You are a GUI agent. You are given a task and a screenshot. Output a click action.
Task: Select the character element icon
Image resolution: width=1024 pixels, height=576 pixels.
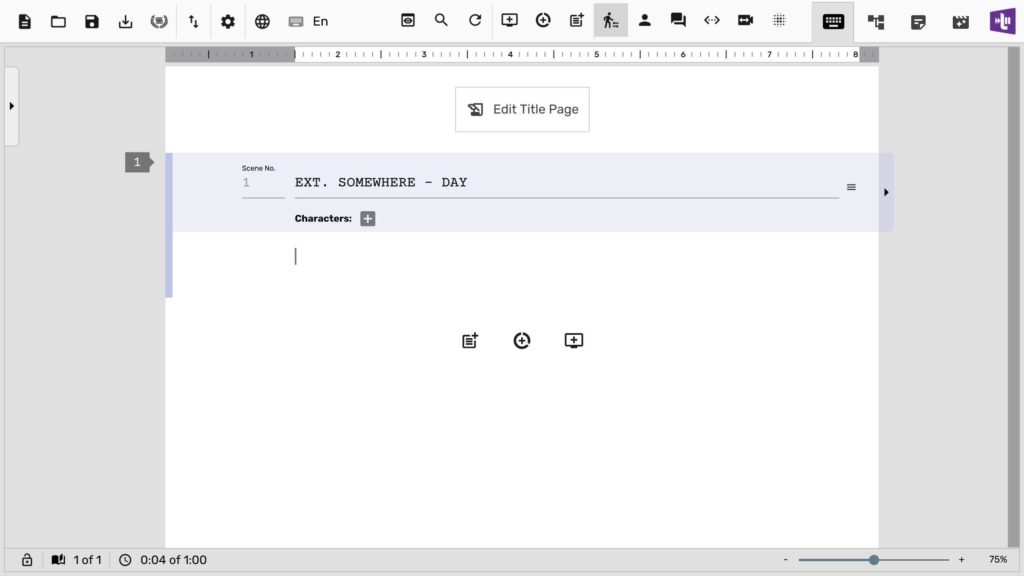(645, 20)
